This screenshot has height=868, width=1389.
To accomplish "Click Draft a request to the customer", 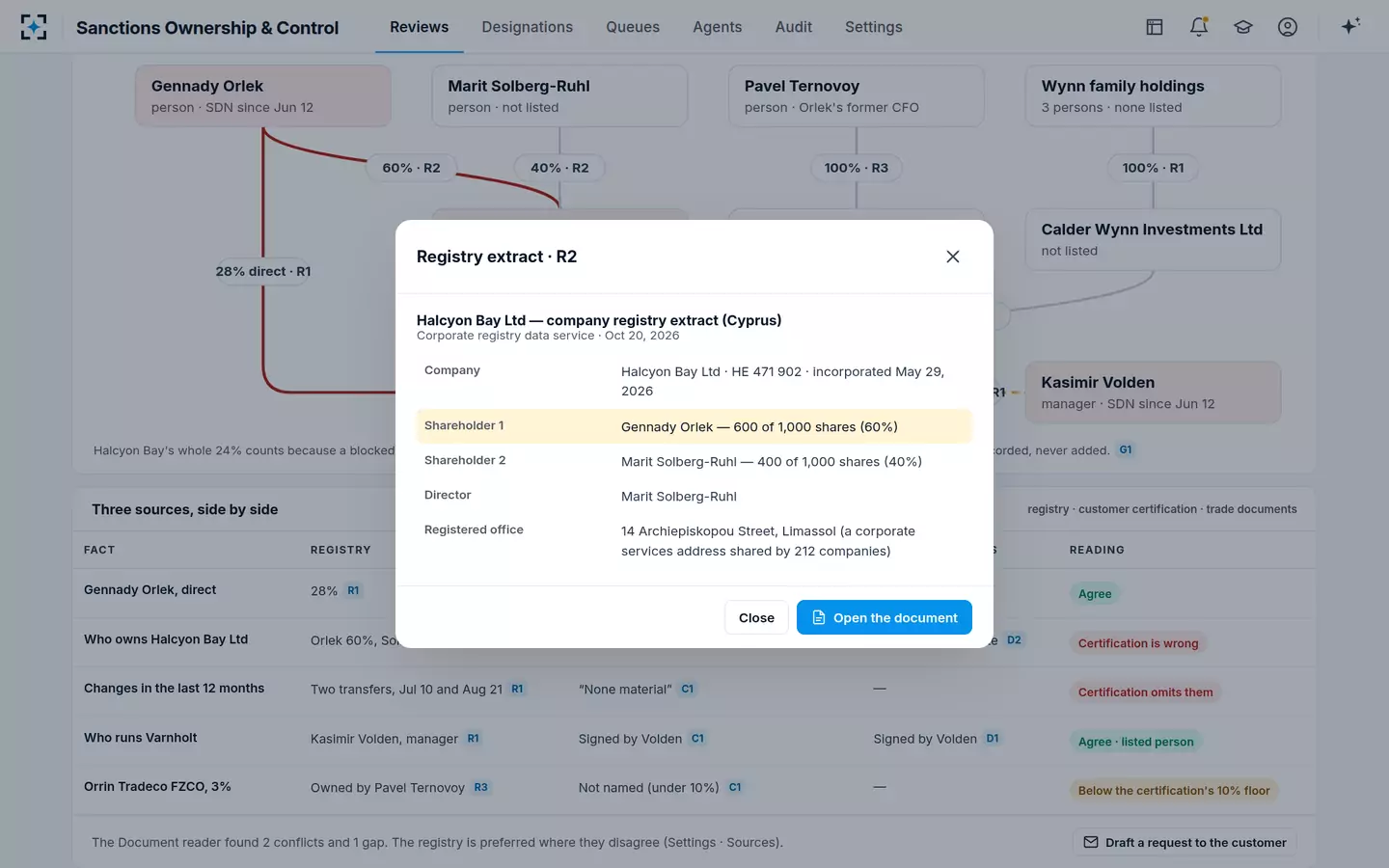I will click(x=1185, y=842).
